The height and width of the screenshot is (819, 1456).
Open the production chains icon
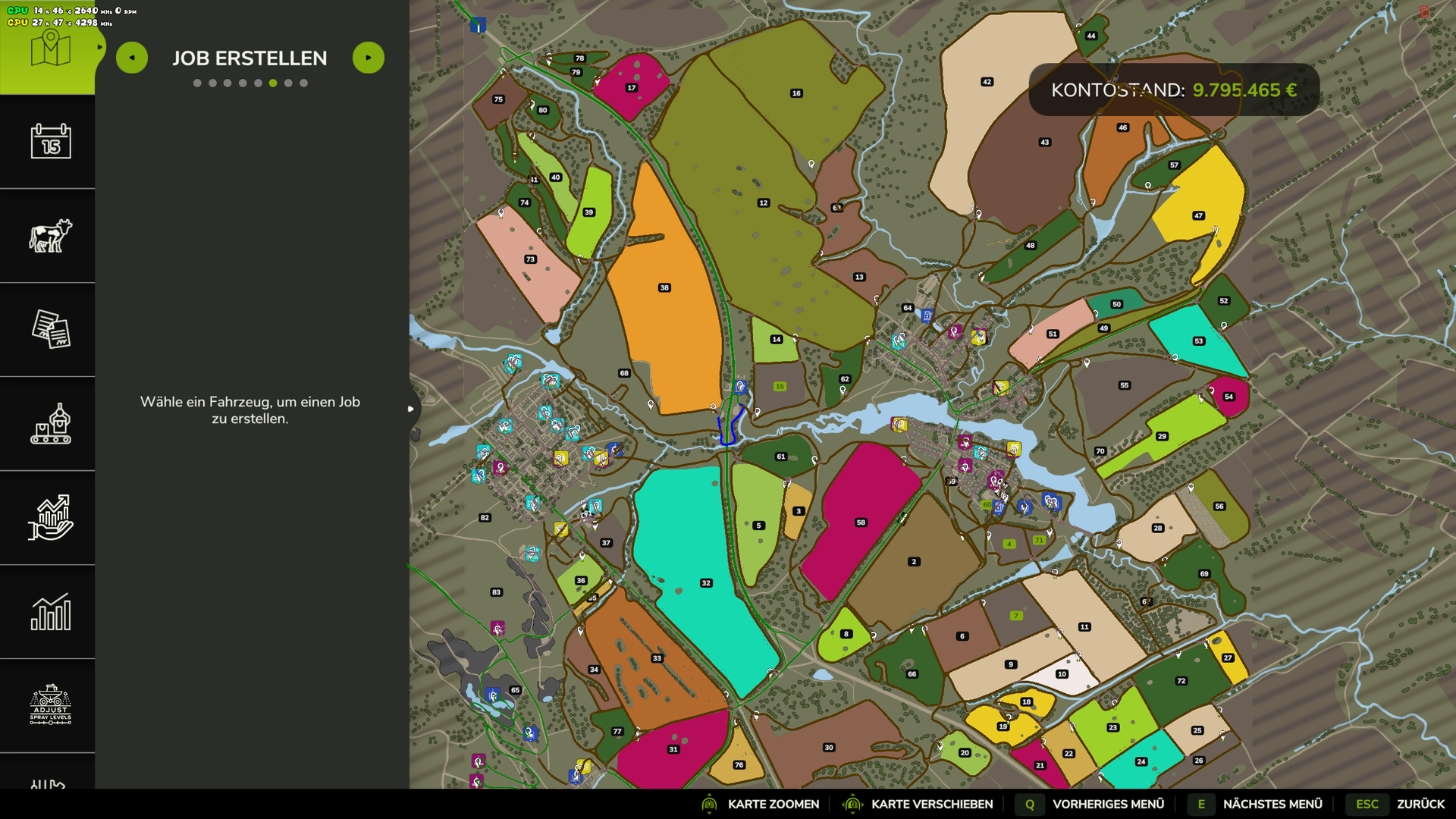point(50,423)
